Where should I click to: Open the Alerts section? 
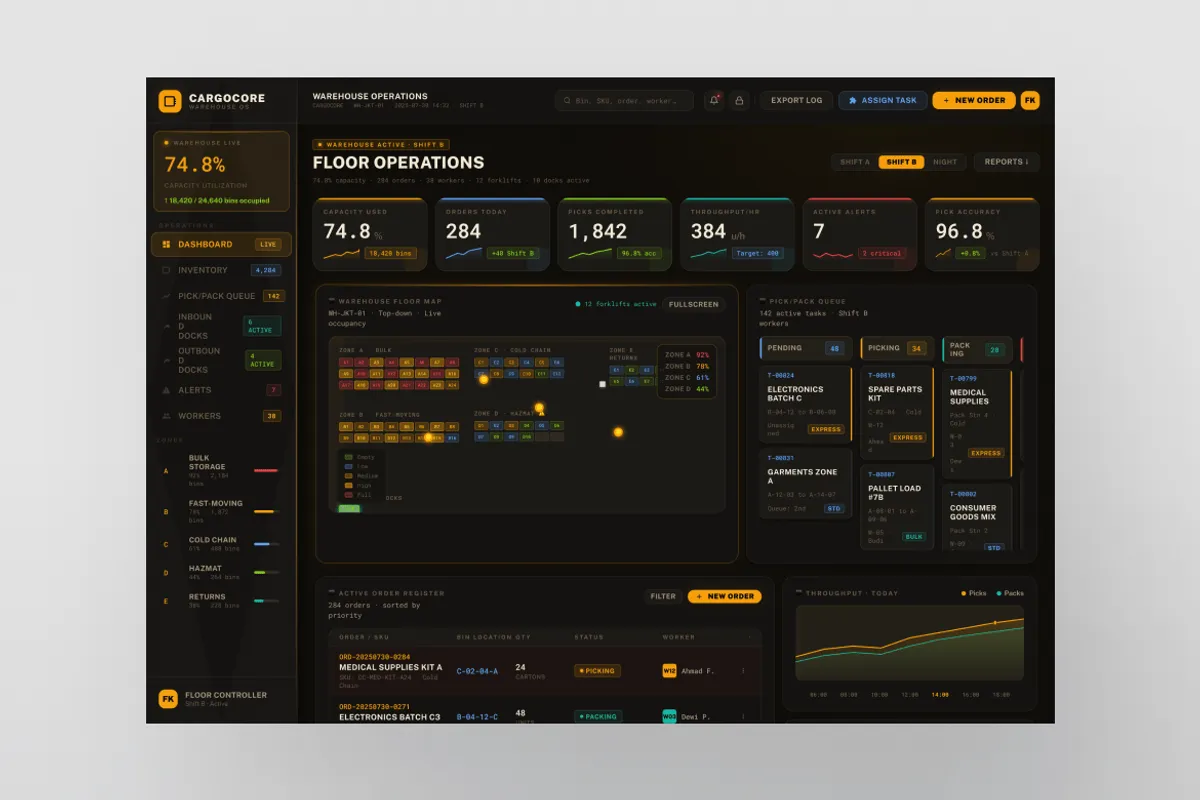tap(221, 390)
